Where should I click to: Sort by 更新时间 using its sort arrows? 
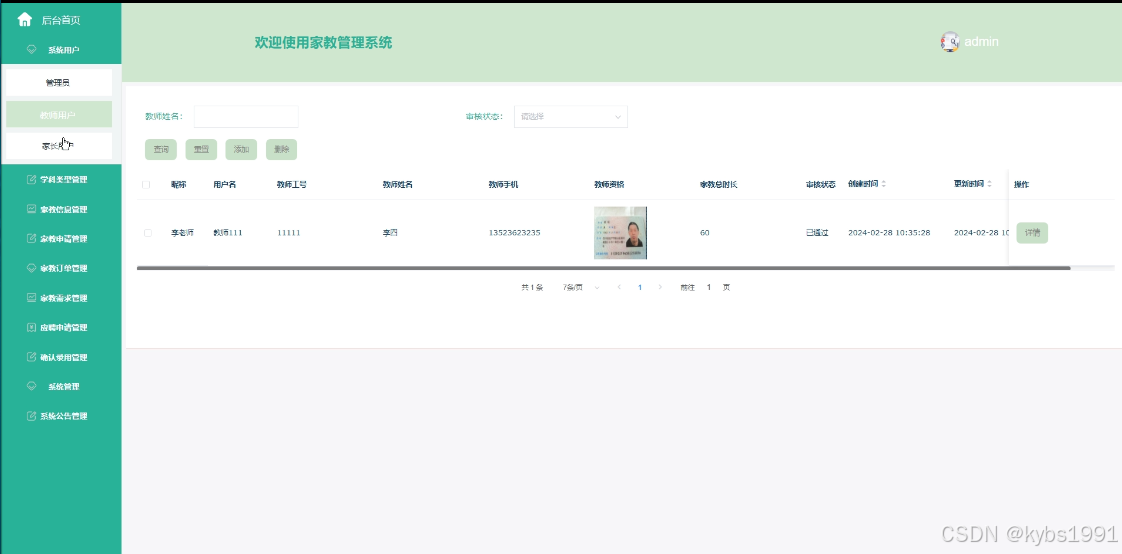pyautogui.click(x=990, y=184)
